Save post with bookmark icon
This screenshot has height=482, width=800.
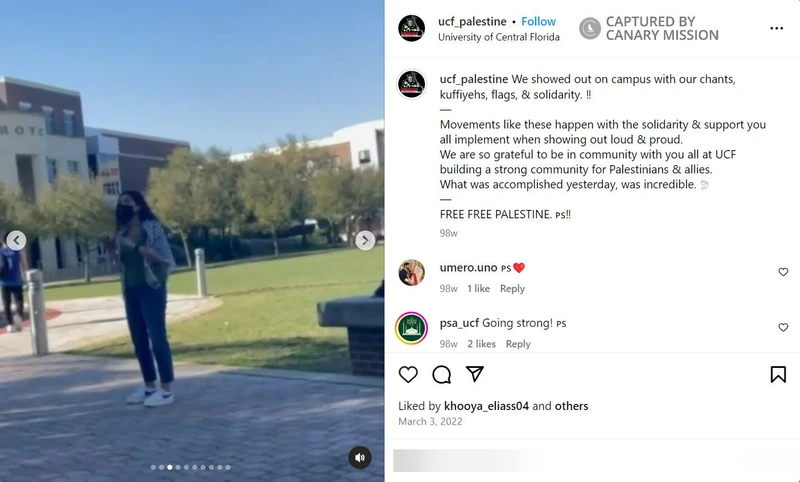778,374
